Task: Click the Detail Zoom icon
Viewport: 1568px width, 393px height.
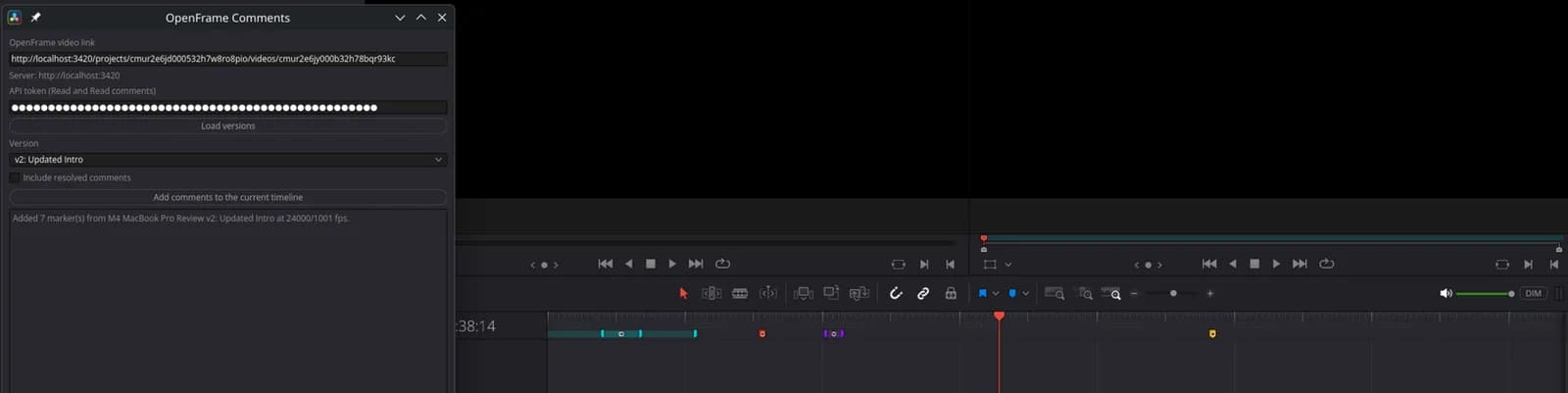Action: 1085,293
